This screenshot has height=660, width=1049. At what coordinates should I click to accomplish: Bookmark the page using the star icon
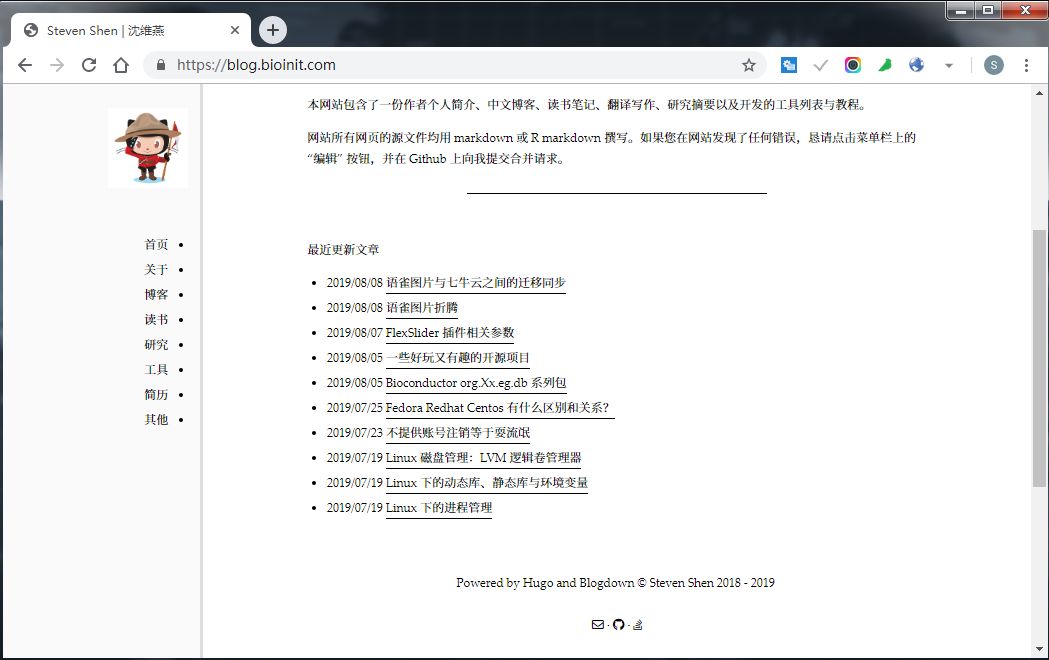point(749,64)
